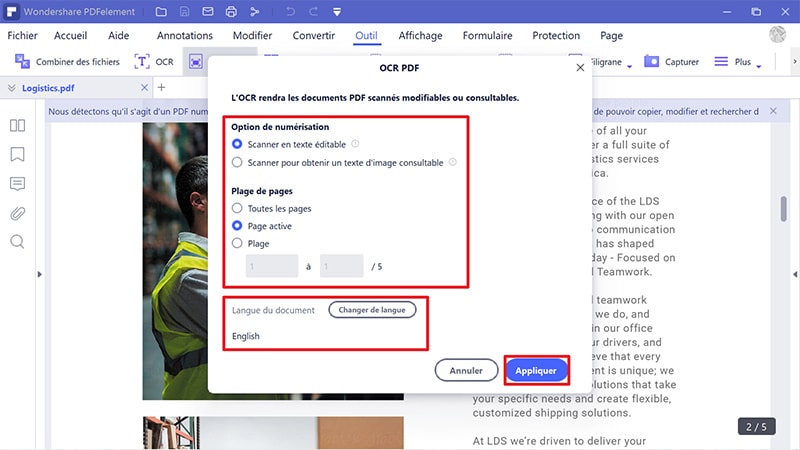Switch to the Modifier tab
This screenshot has height=450, width=800.
click(x=252, y=35)
